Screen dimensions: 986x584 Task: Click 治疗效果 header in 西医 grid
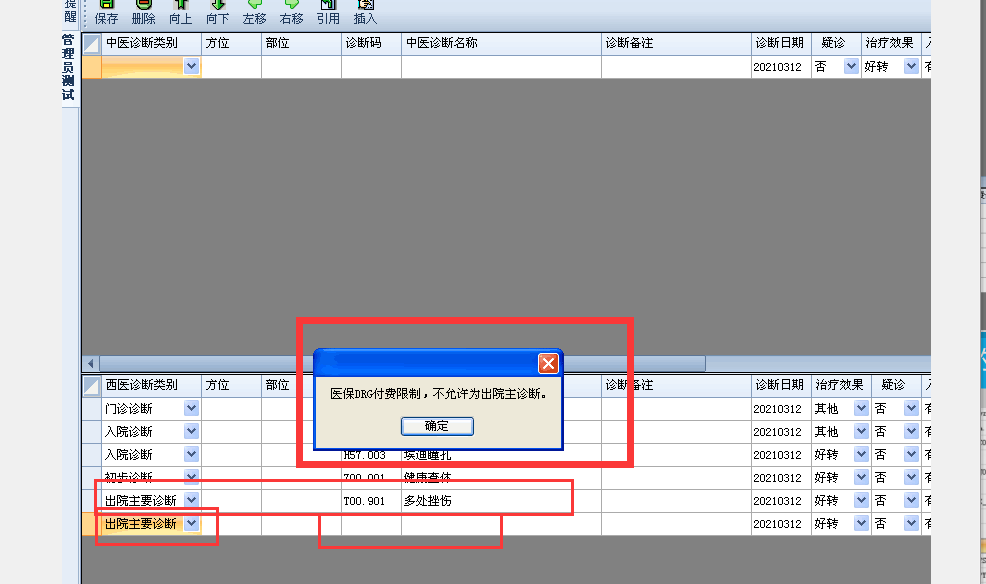[841, 385]
